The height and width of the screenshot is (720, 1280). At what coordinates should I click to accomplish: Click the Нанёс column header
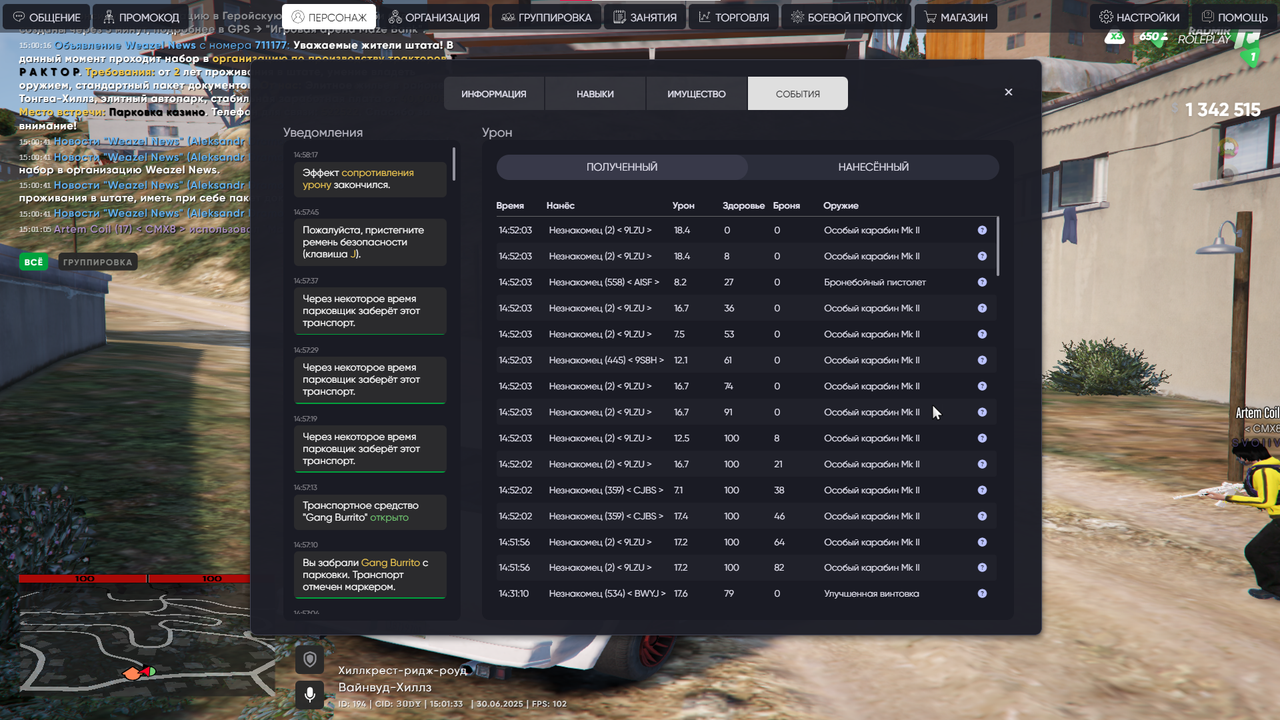coord(560,205)
